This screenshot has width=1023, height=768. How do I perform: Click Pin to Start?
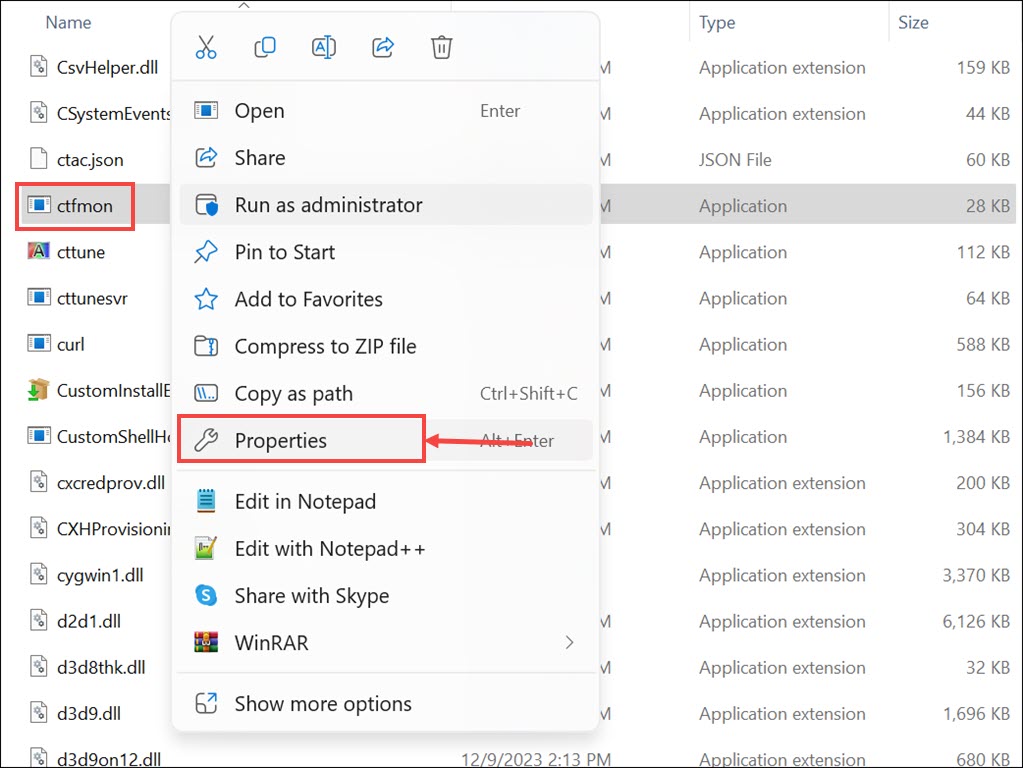pos(284,252)
